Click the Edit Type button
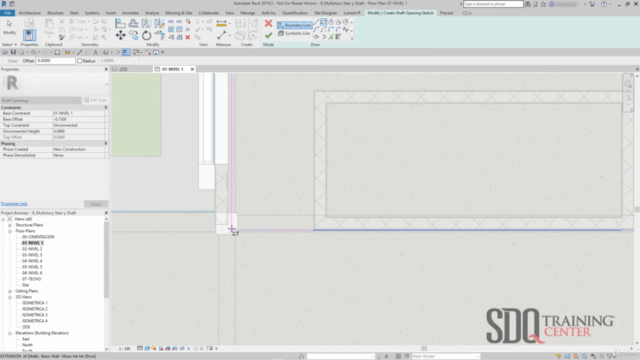This screenshot has height=360, width=640. 96,100
